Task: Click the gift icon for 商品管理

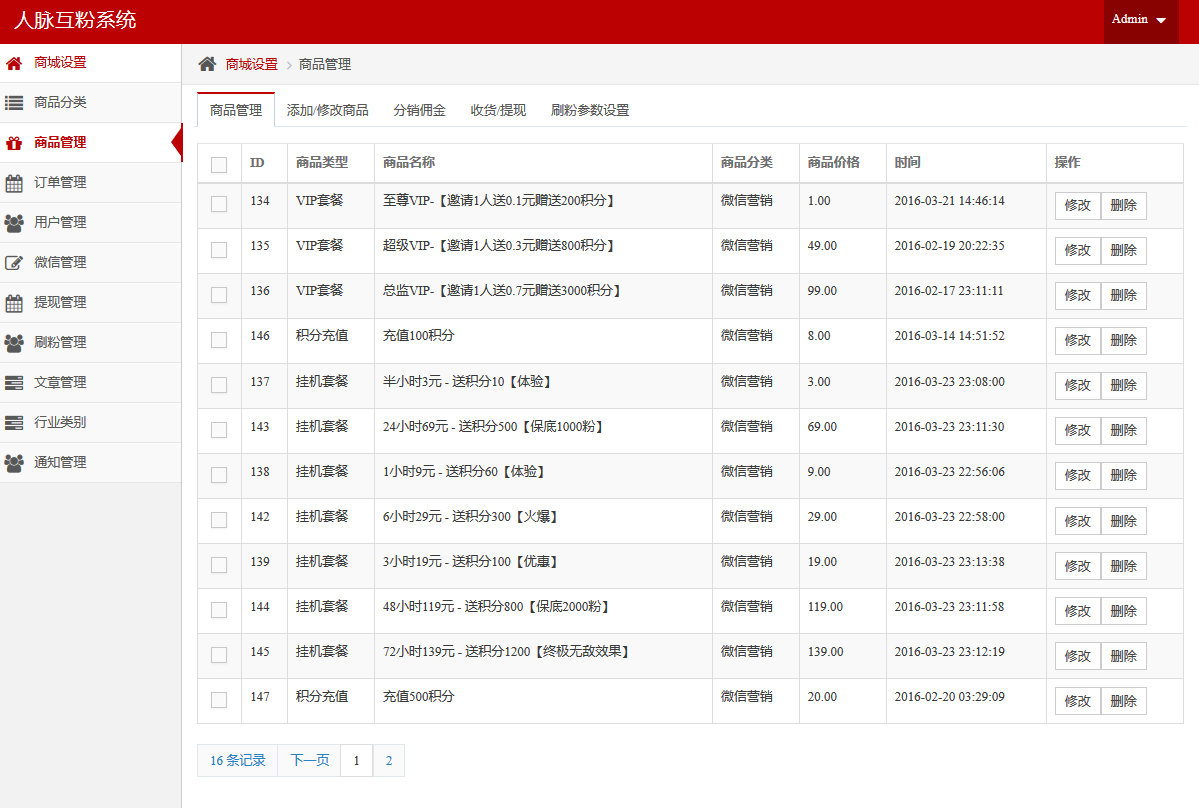Action: click(x=14, y=143)
